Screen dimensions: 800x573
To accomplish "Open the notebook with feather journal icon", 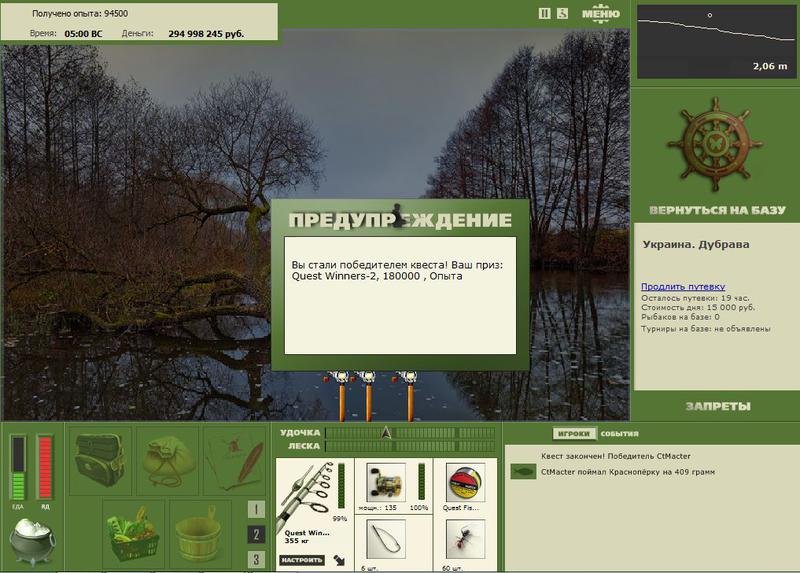I will coord(234,460).
